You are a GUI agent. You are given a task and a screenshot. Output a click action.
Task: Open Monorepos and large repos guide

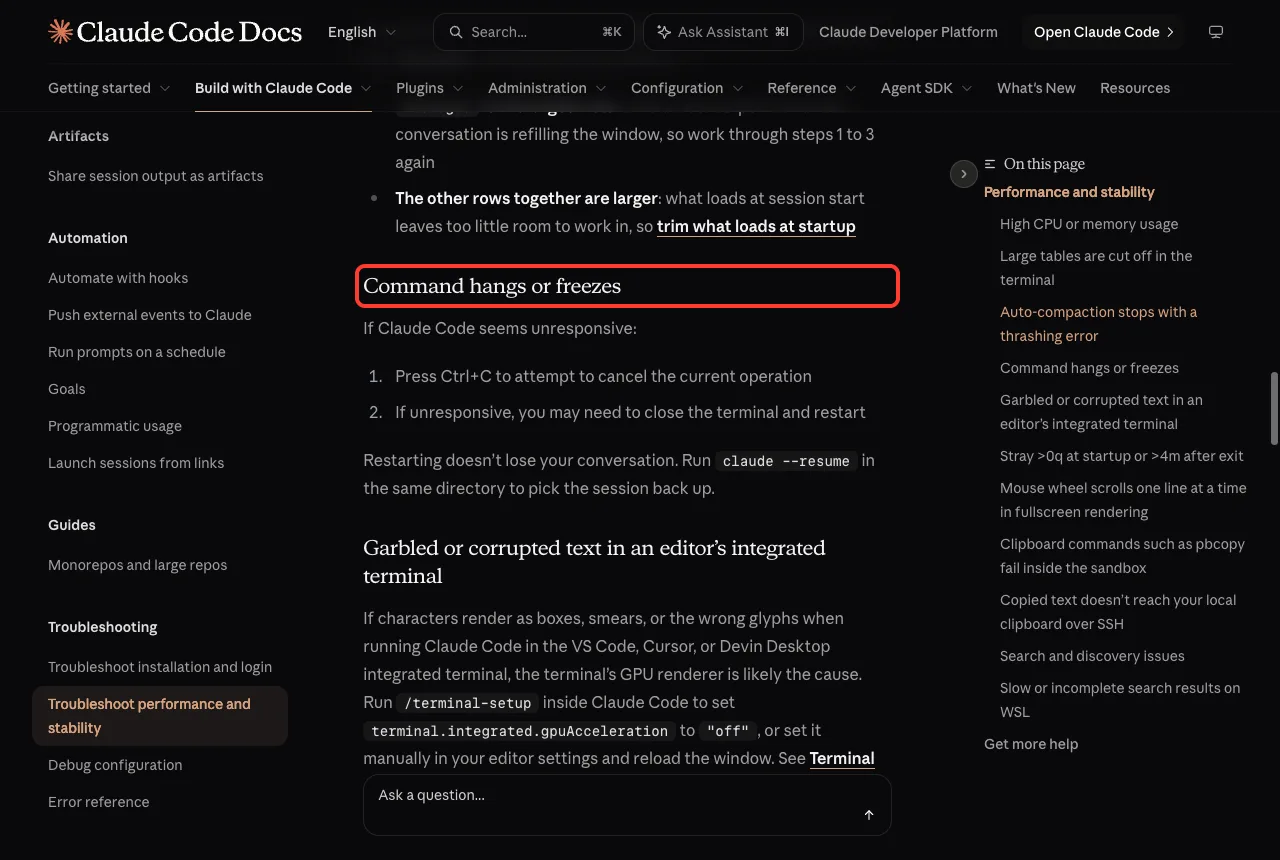[x=138, y=565]
